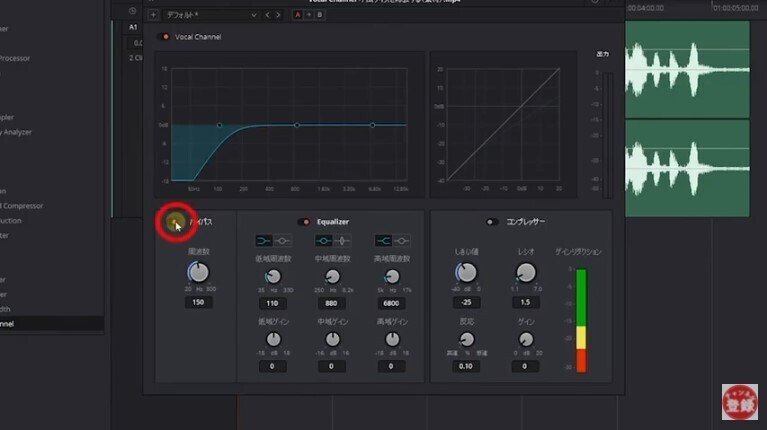767x430 pixels.
Task: Select the Processor effect in the library list
Action: [15, 58]
